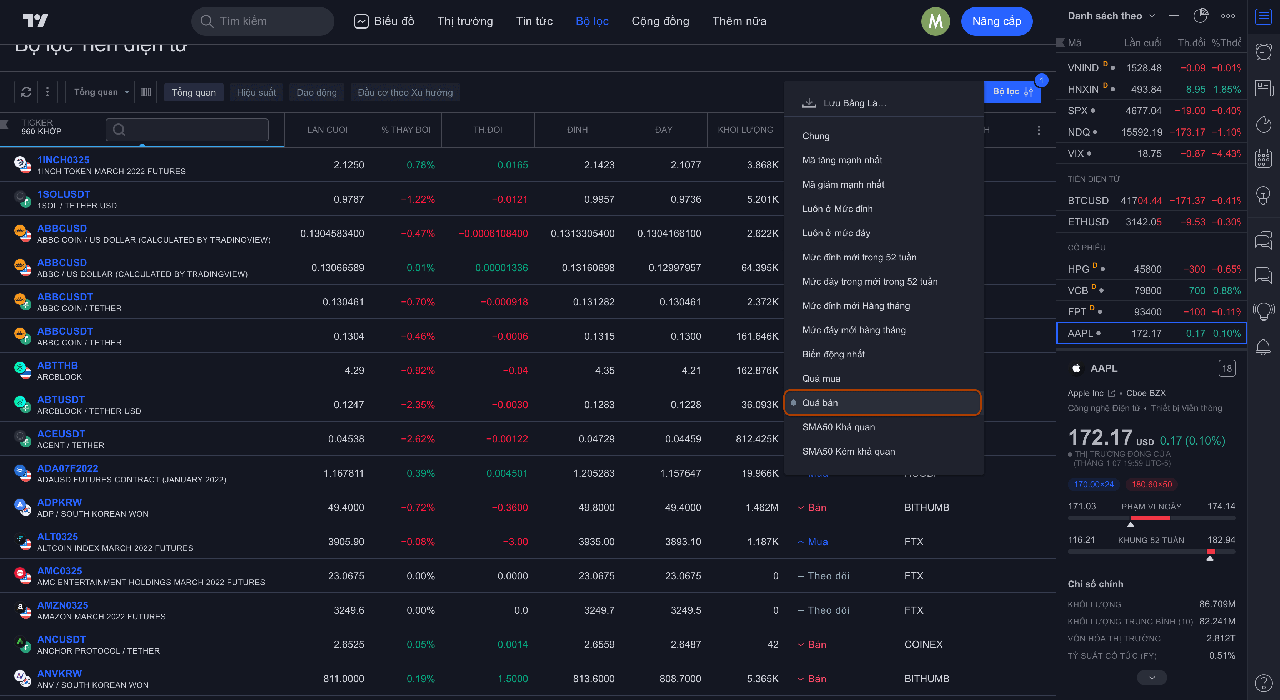Open the Alerts clock icon in right sidebar
Image resolution: width=1280 pixels, height=700 pixels.
click(x=1264, y=51)
